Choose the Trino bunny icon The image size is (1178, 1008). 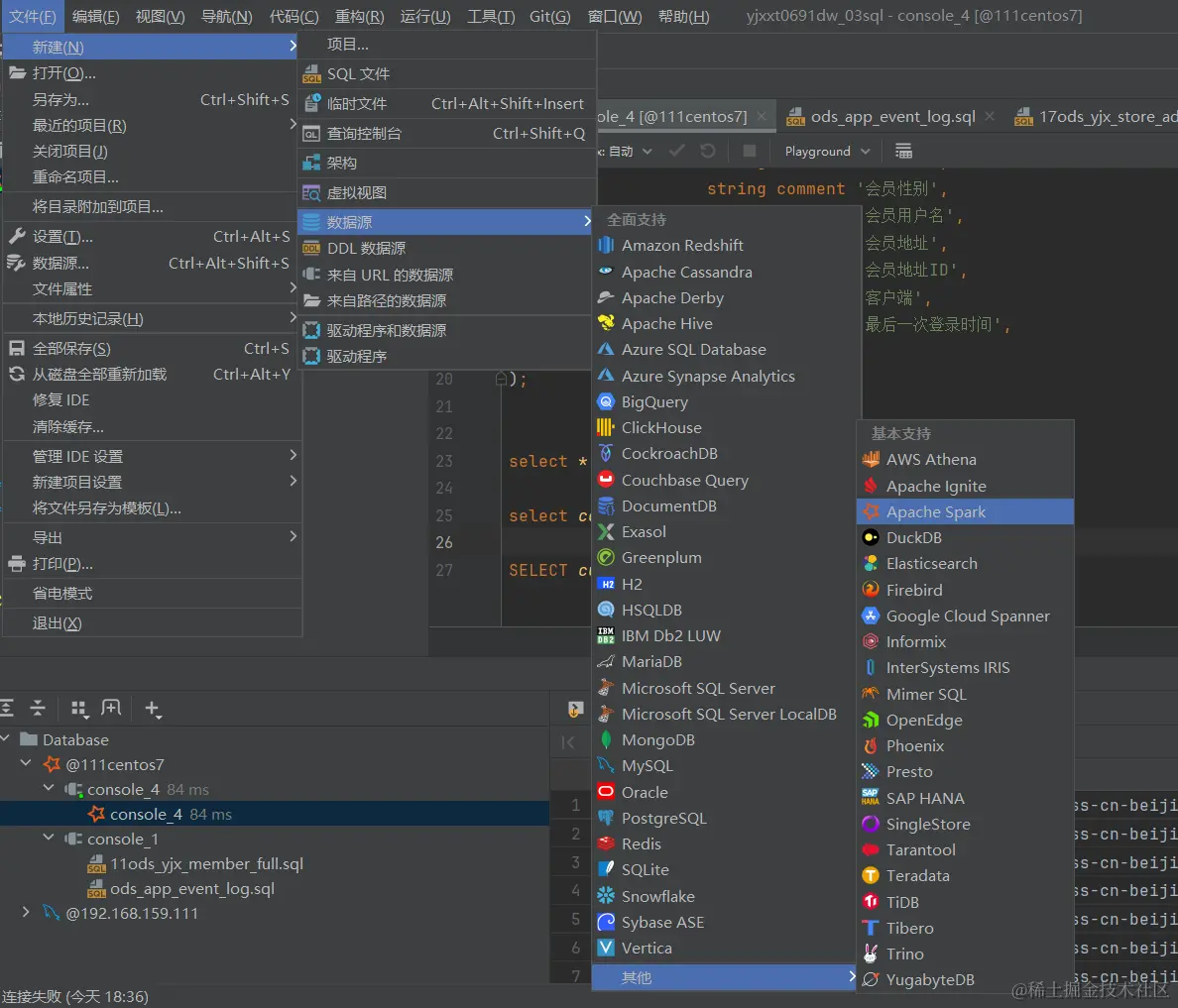point(870,953)
